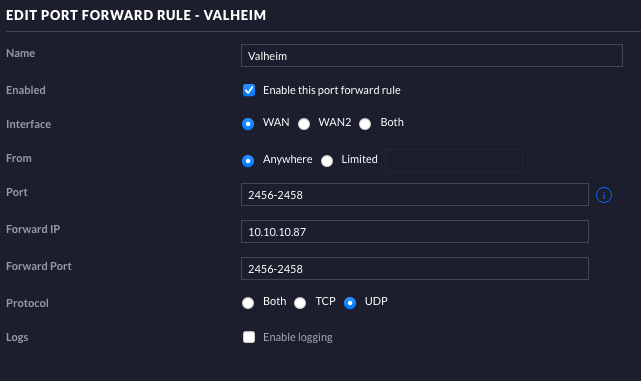Click the UDP label text
Image resolution: width=641 pixels, height=381 pixels.
[376, 301]
